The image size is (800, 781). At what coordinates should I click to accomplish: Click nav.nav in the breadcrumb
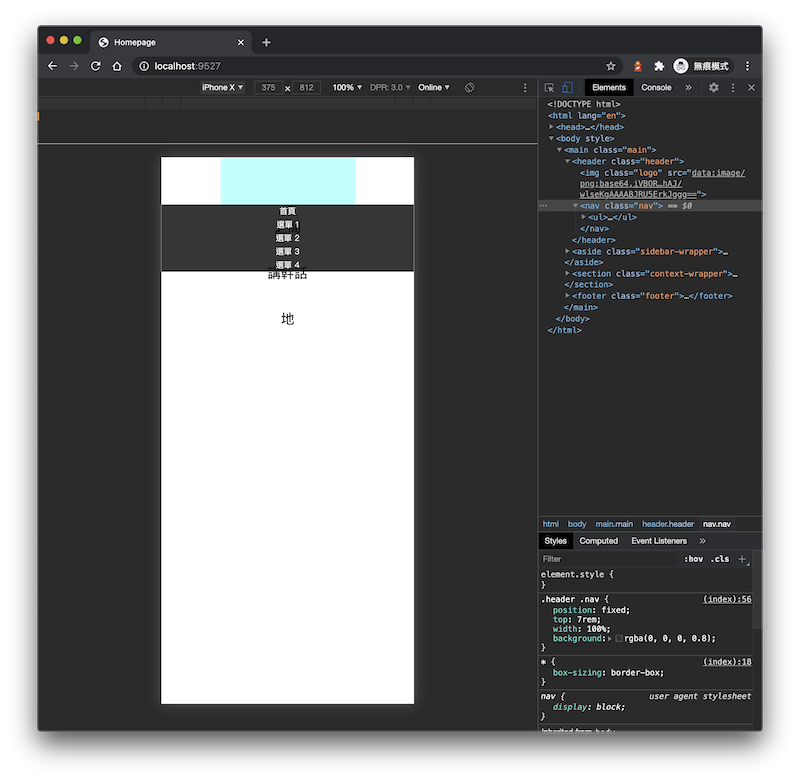coord(717,524)
